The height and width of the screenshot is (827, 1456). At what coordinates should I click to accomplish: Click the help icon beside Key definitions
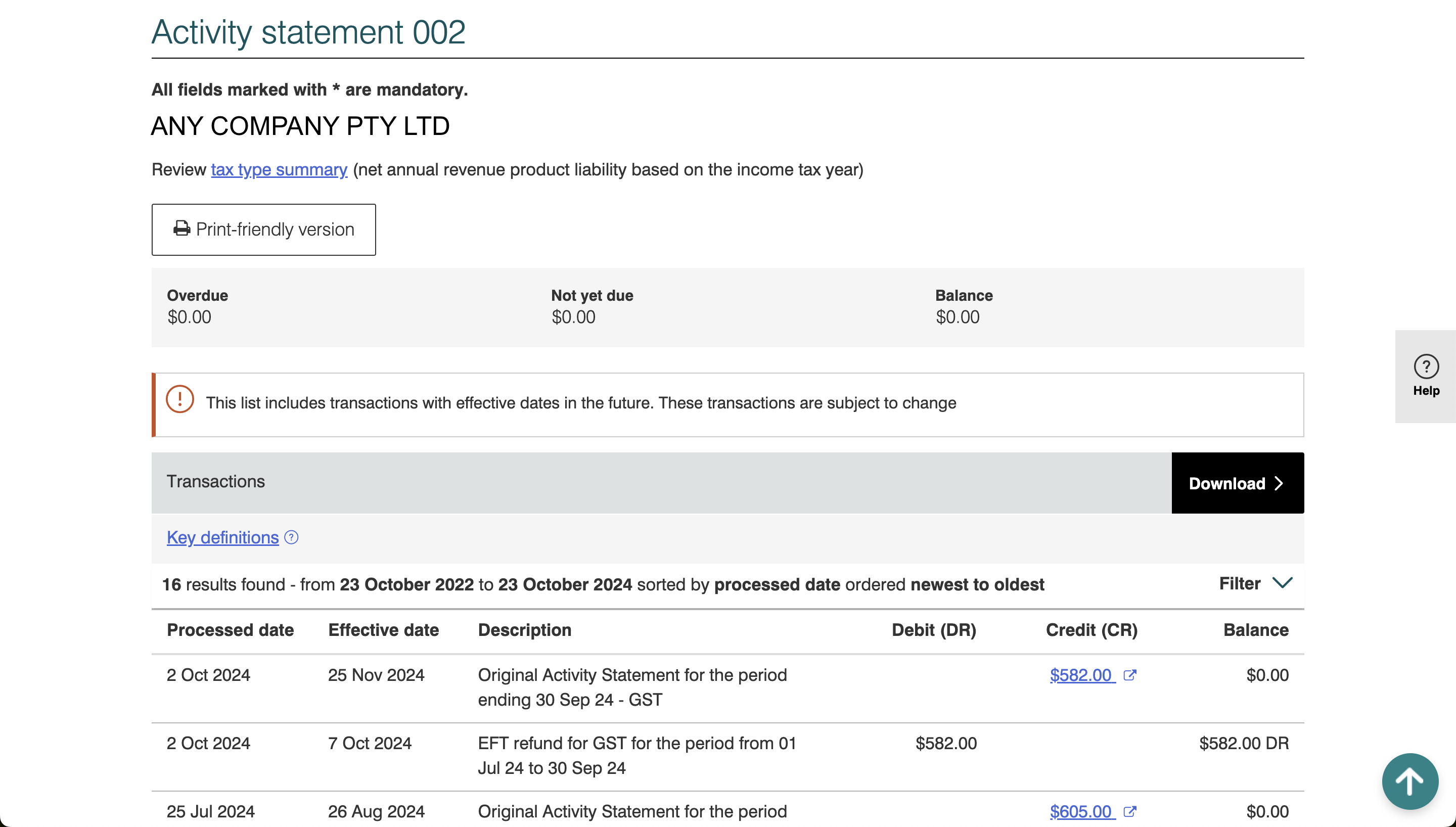coord(291,537)
